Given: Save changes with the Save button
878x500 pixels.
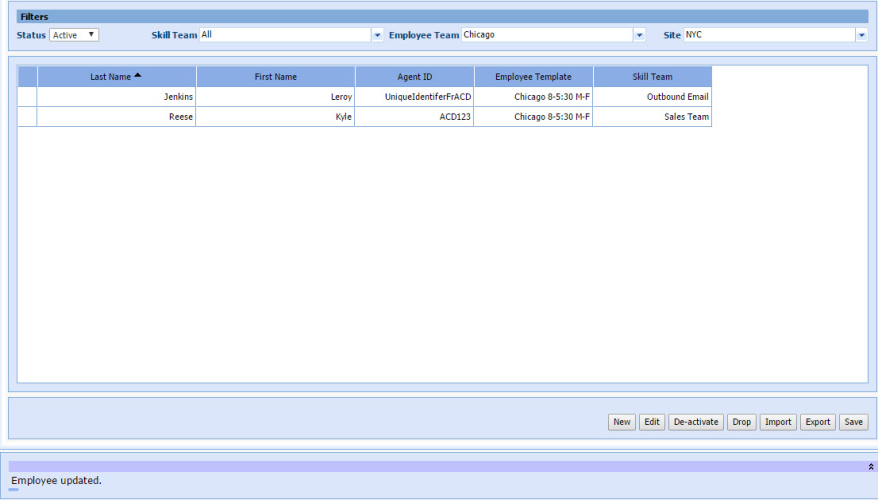Looking at the screenshot, I should pyautogui.click(x=853, y=422).
